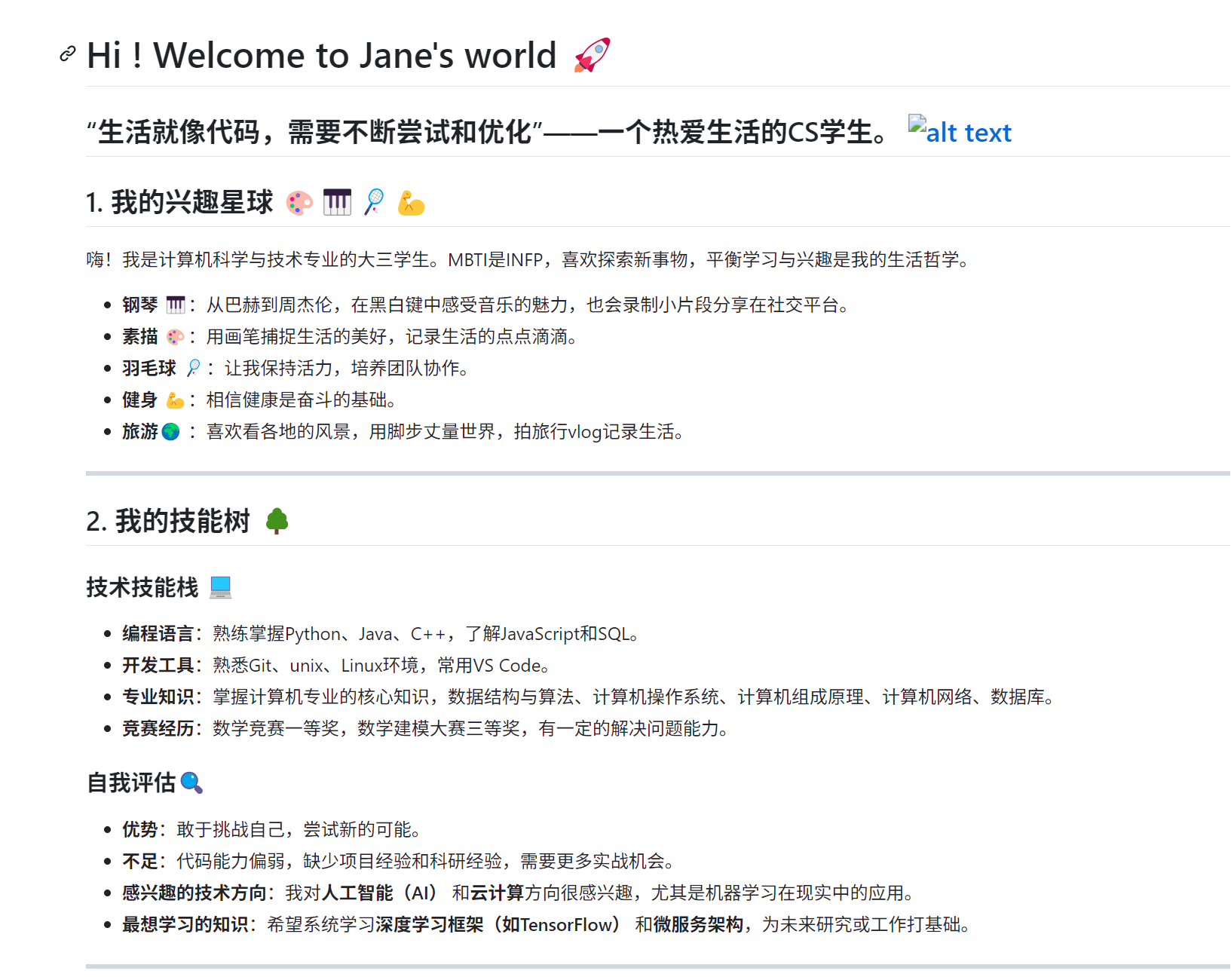Click the bold label 最想学习的知识
1231x980 pixels.
185,924
